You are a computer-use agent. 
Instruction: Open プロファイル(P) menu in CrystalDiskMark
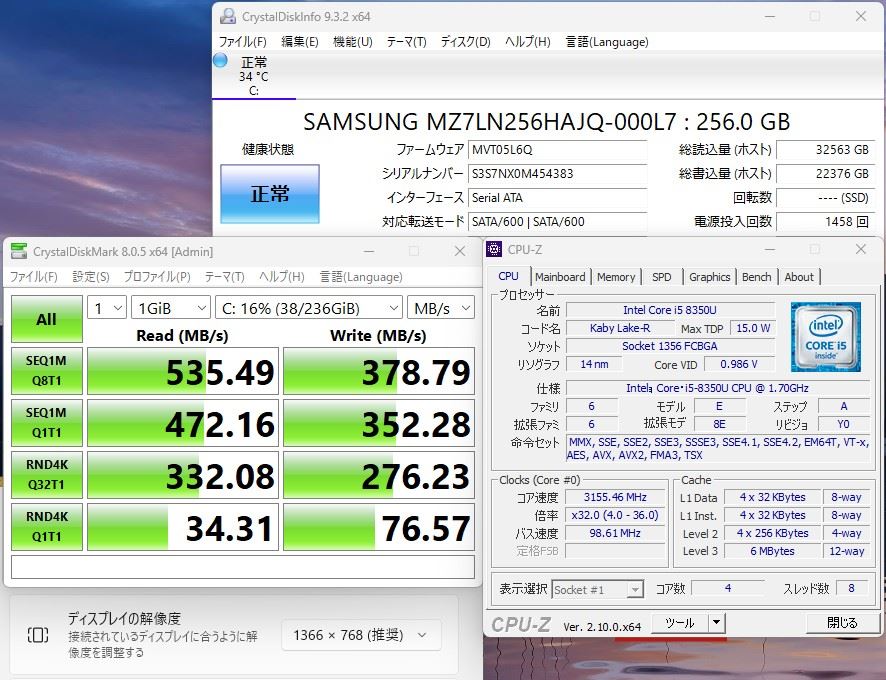(157, 276)
